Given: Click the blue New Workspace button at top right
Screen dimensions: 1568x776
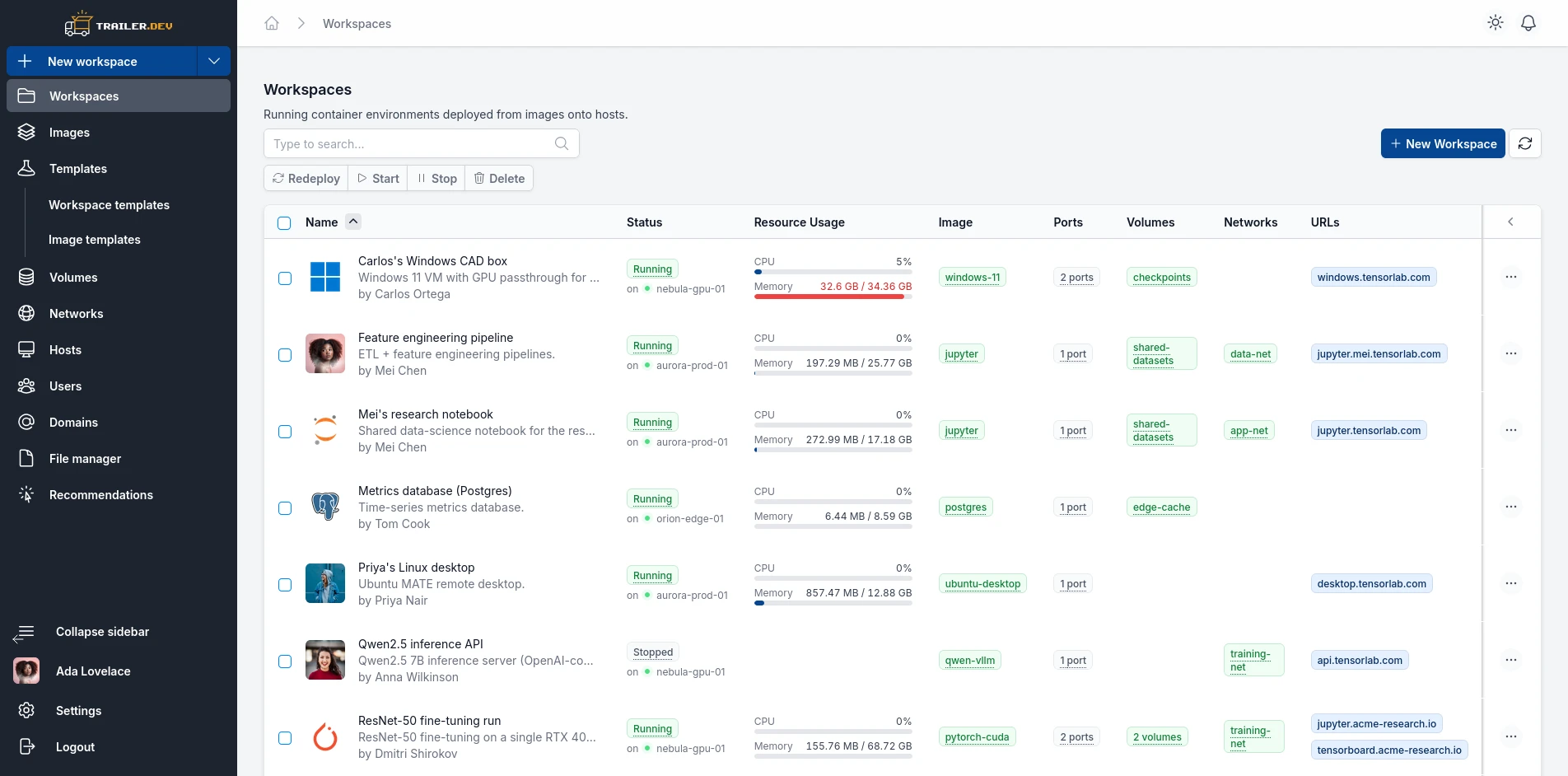Looking at the screenshot, I should pos(1443,143).
